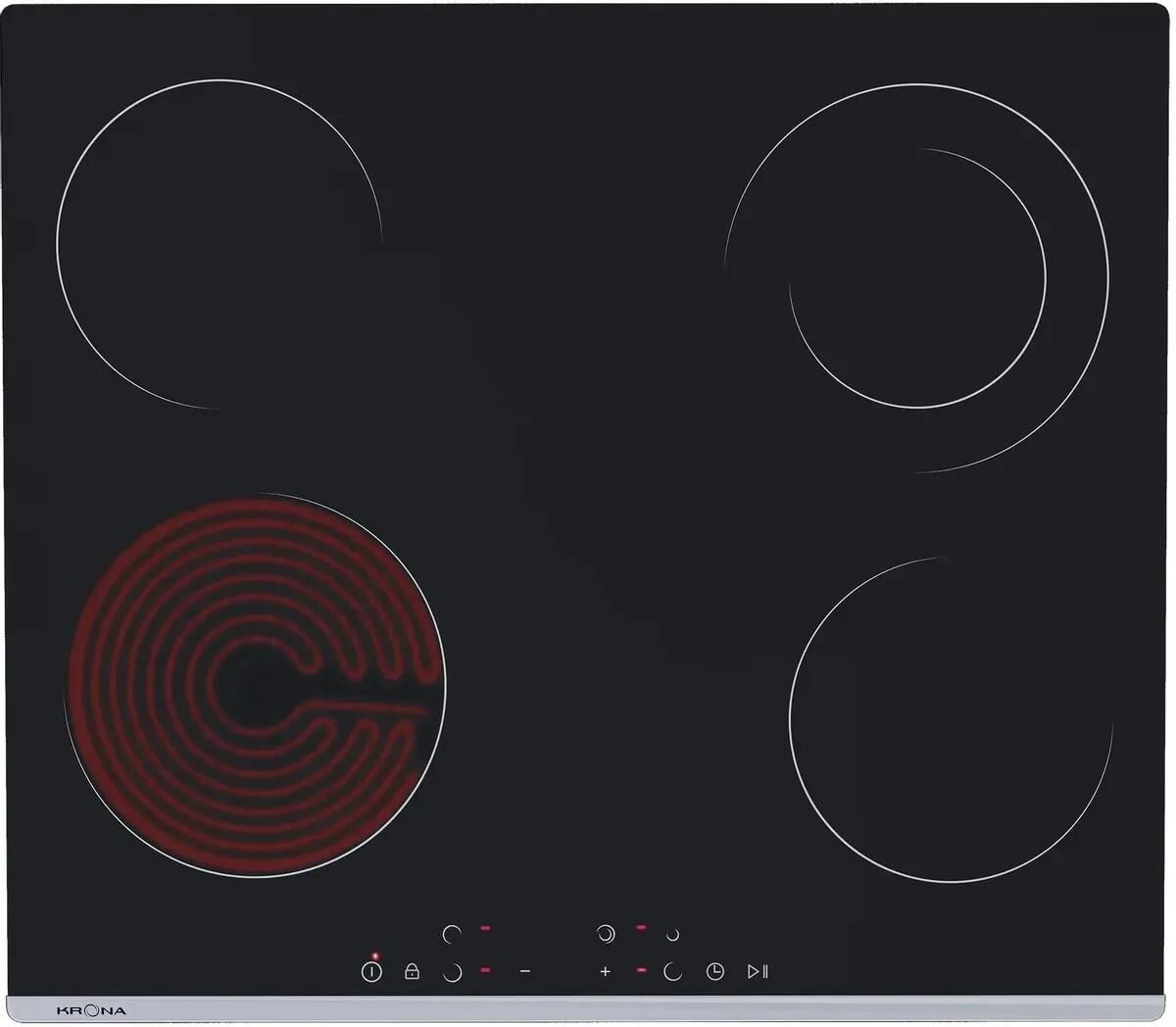Activate the child lock padlock icon

tap(412, 971)
